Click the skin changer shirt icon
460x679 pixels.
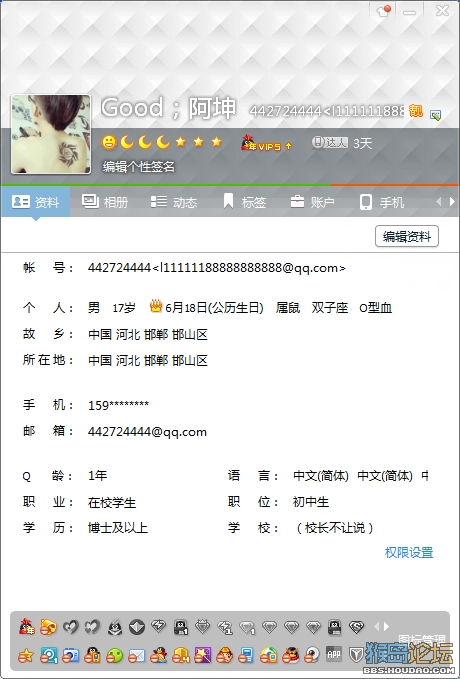tap(384, 11)
